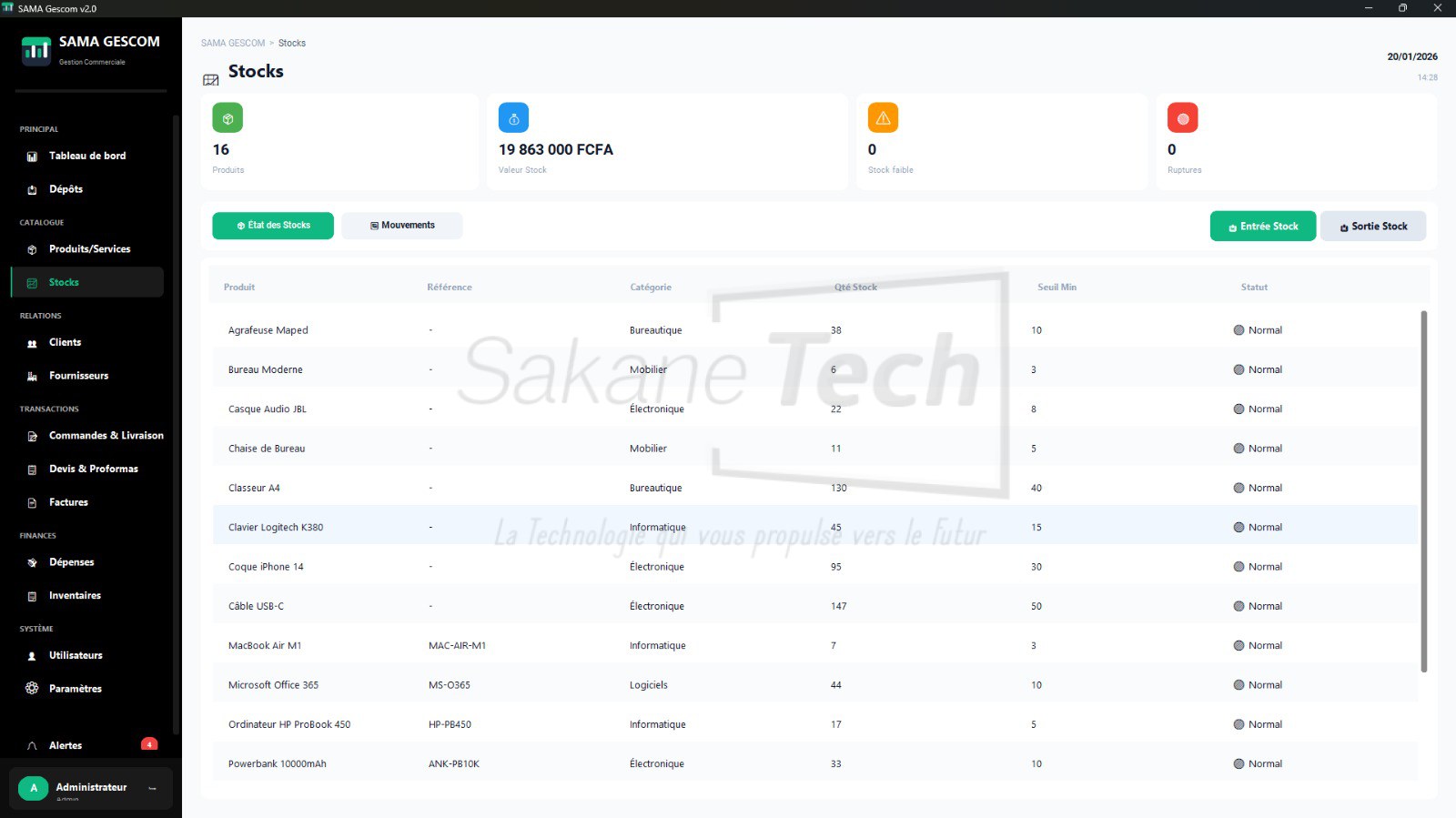Click the Alertes bell icon

pos(32,746)
